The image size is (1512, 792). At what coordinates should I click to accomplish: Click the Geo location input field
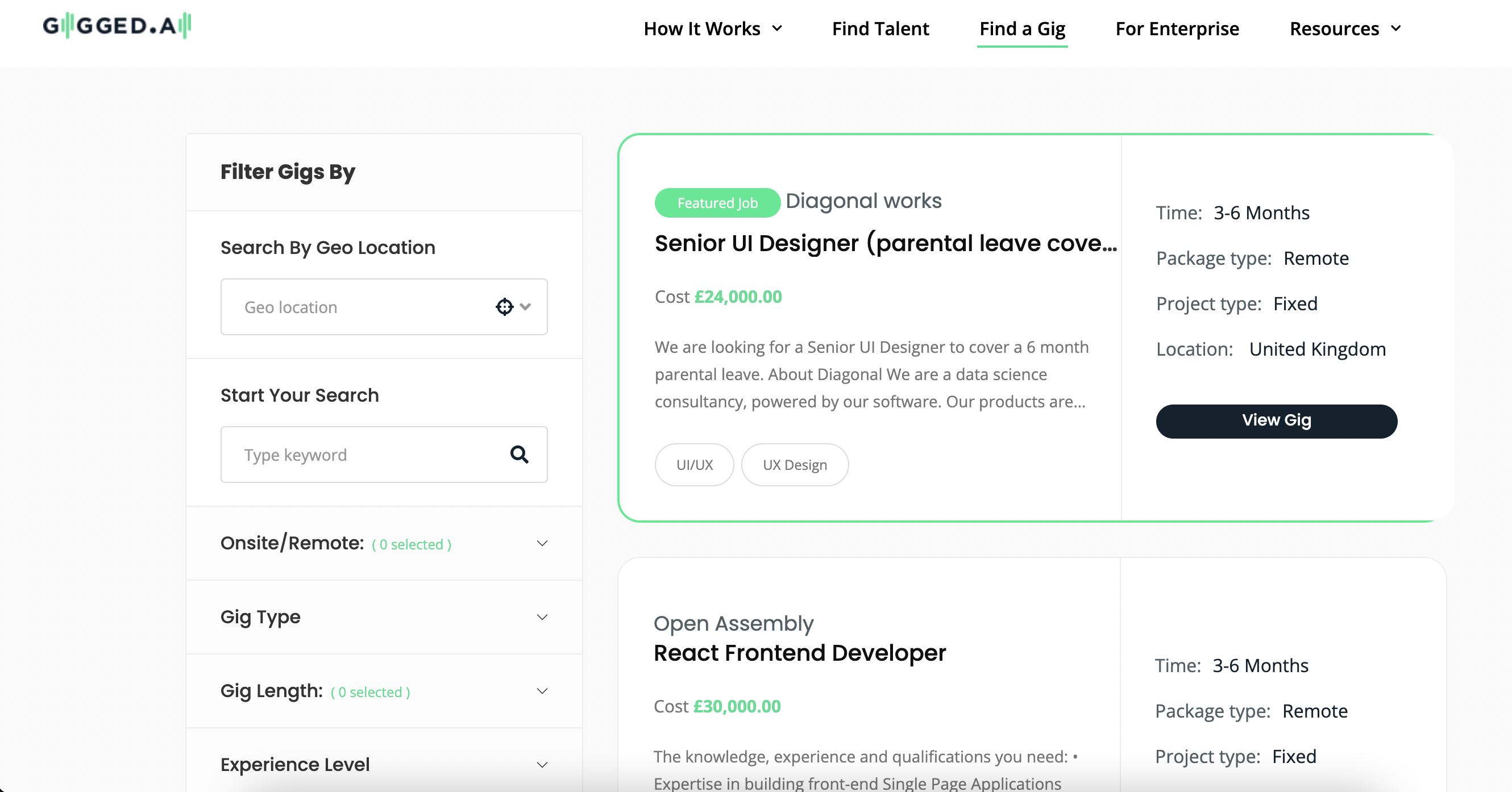tap(352, 307)
